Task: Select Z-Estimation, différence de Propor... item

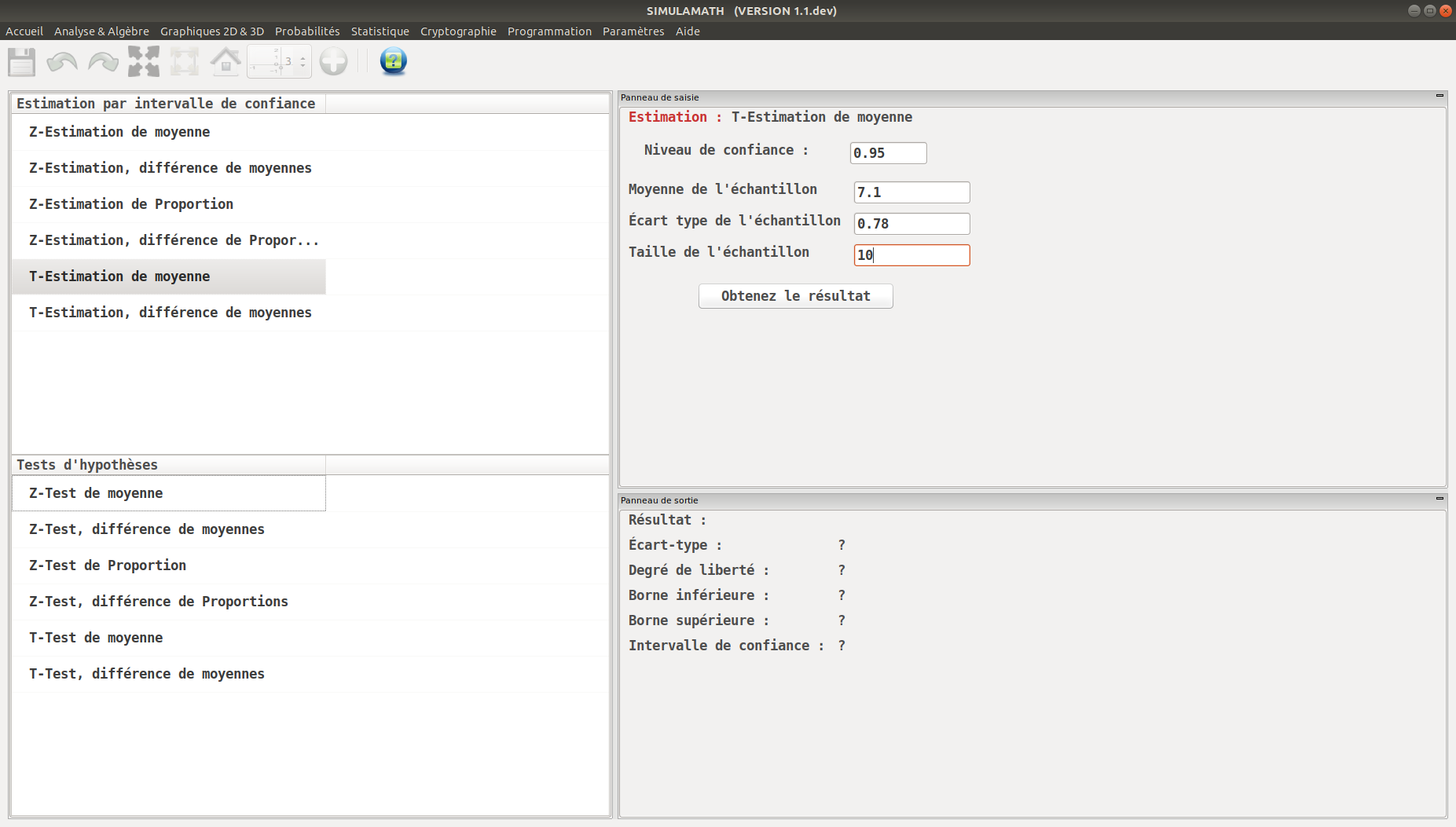Action: [169, 240]
